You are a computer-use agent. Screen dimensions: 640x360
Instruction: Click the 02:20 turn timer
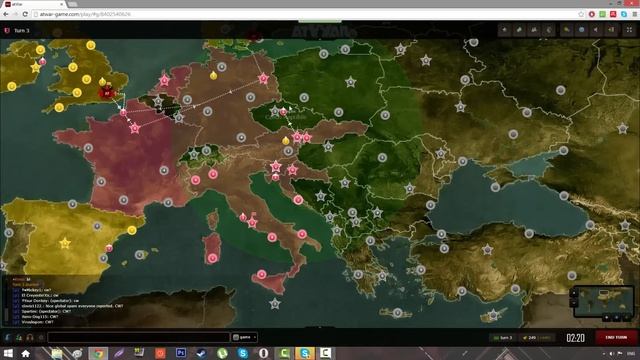tap(576, 338)
